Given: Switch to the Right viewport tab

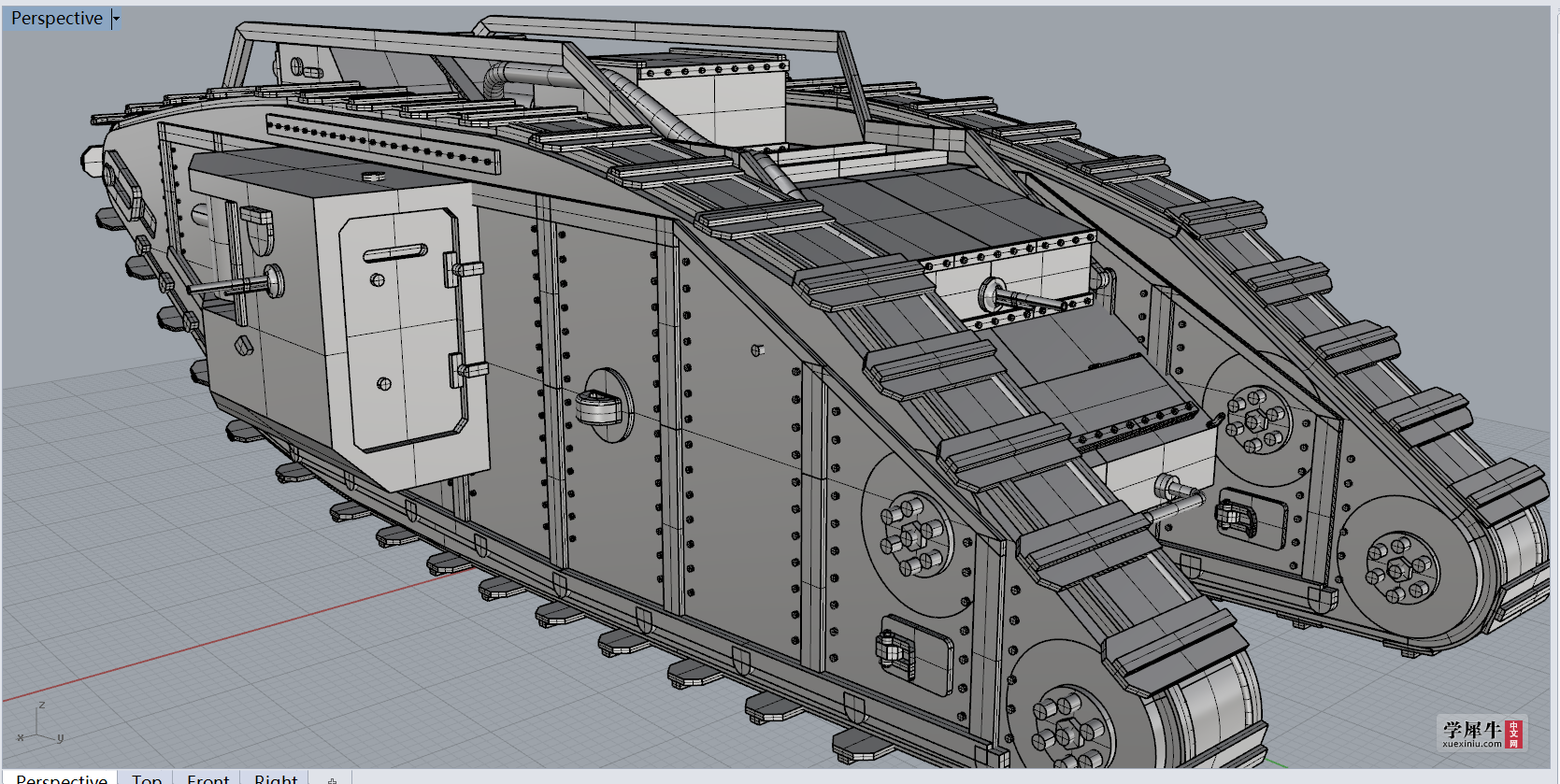Looking at the screenshot, I should coord(276,777).
